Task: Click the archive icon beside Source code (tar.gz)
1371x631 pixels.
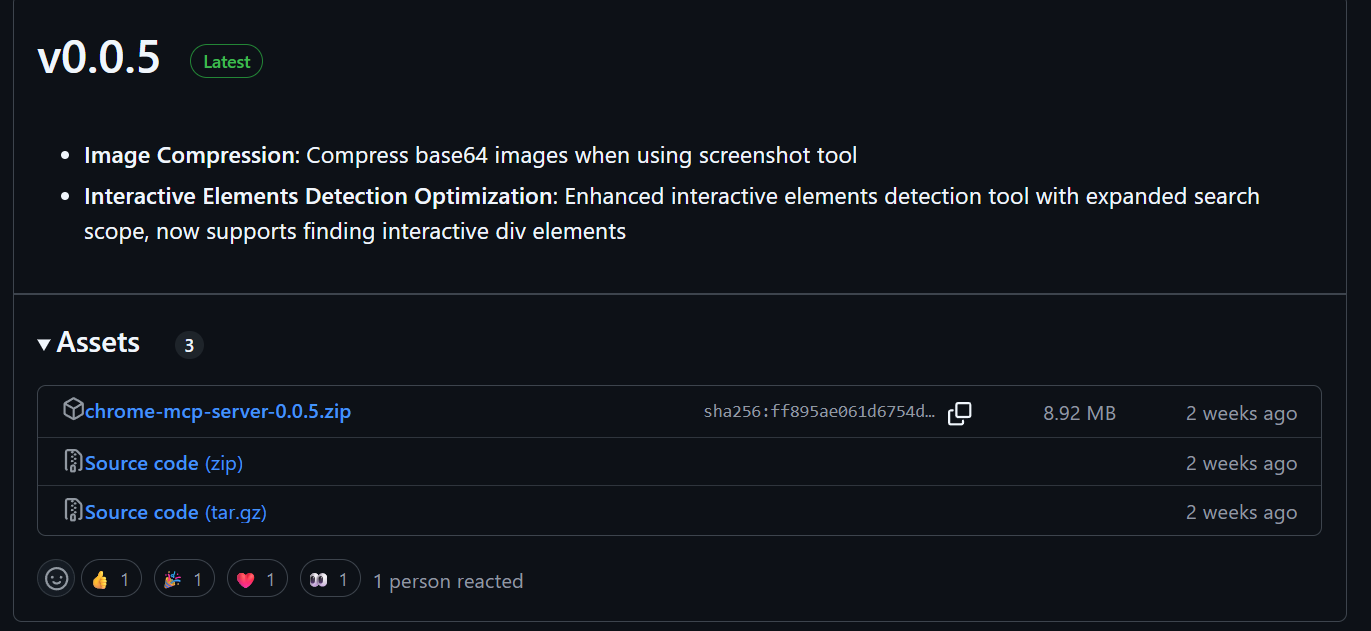Action: pyautogui.click(x=73, y=510)
